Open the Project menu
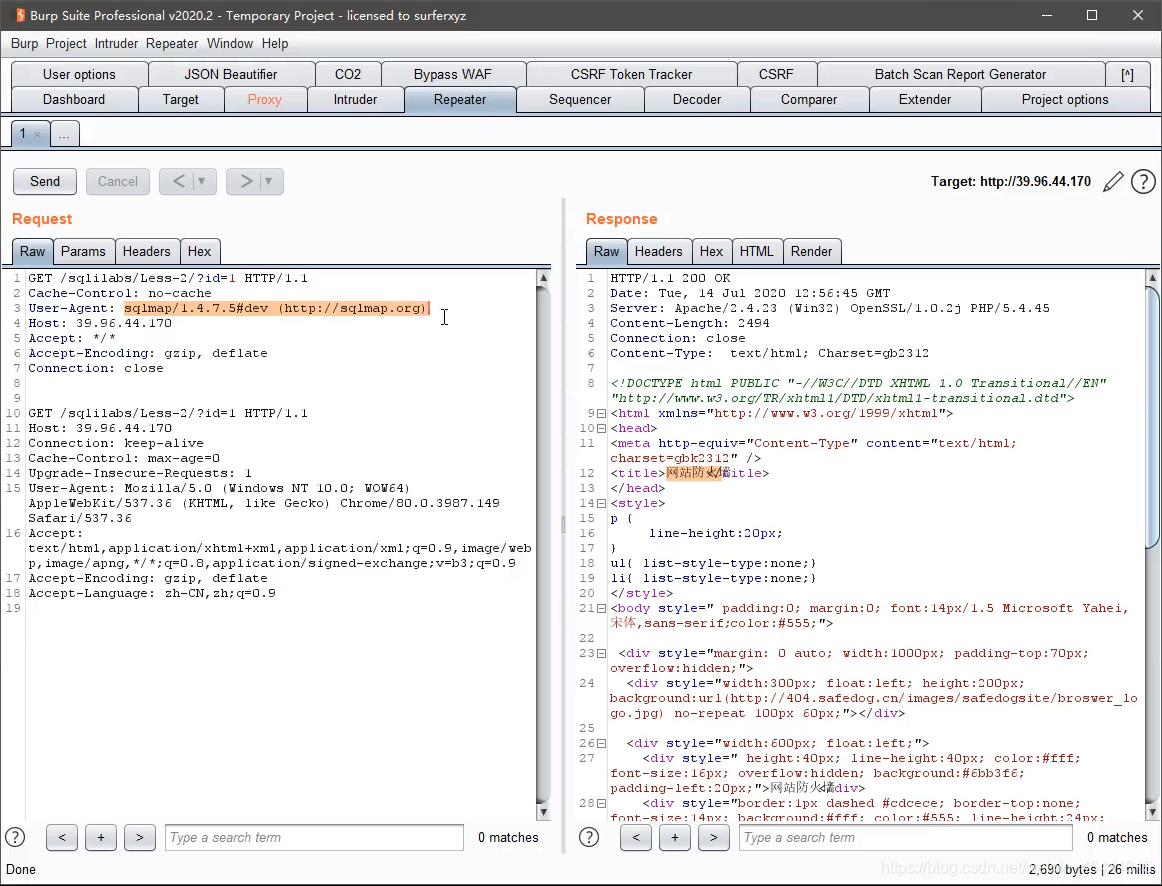Image resolution: width=1162 pixels, height=886 pixels. tap(66, 44)
